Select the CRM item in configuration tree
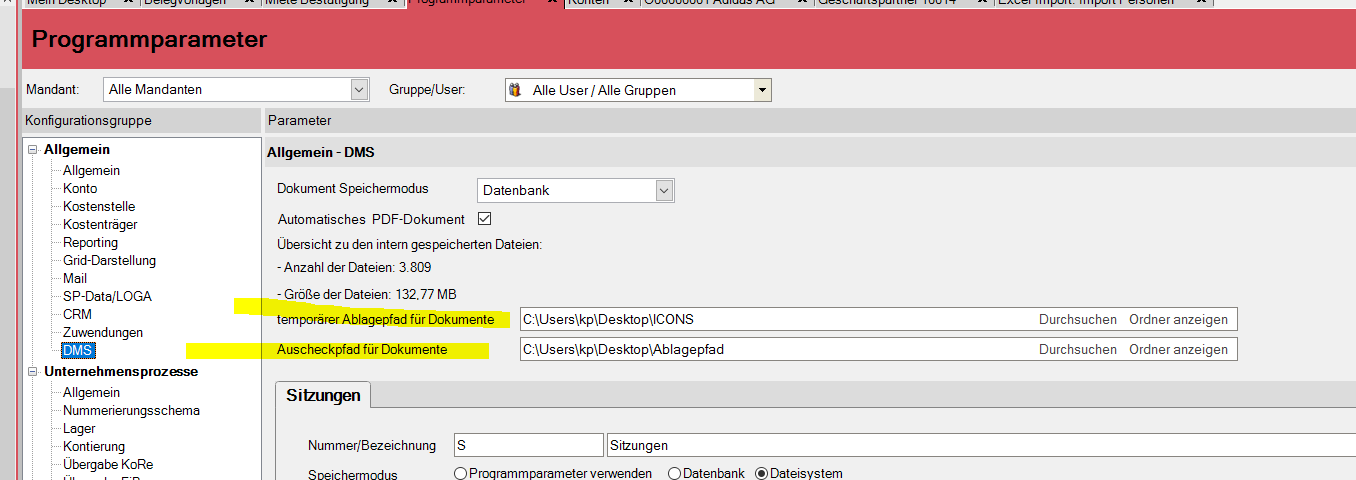Screen dimensions: 1356x480 pyautogui.click(x=77, y=314)
